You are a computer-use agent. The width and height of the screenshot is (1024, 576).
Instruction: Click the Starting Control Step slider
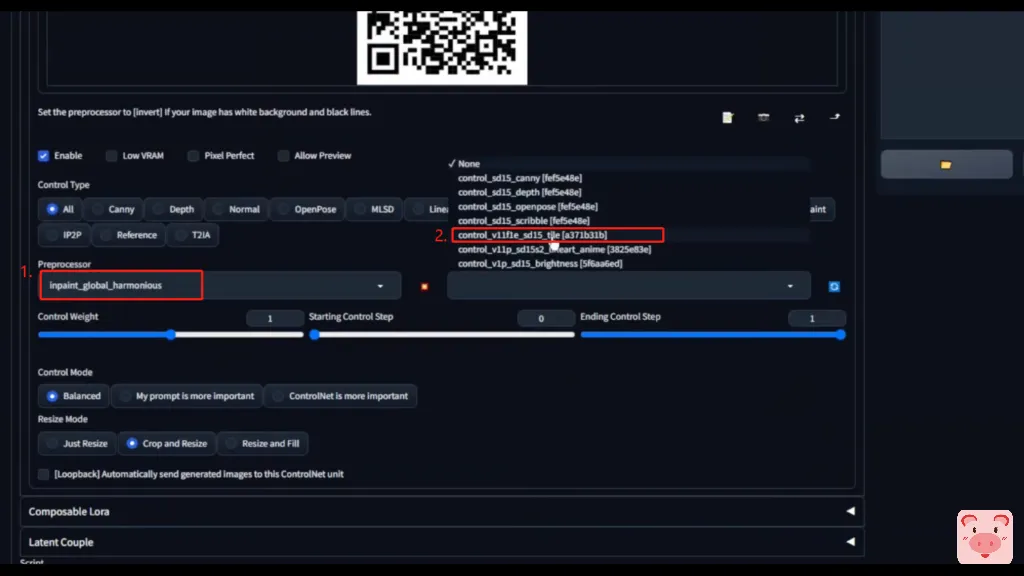point(443,334)
